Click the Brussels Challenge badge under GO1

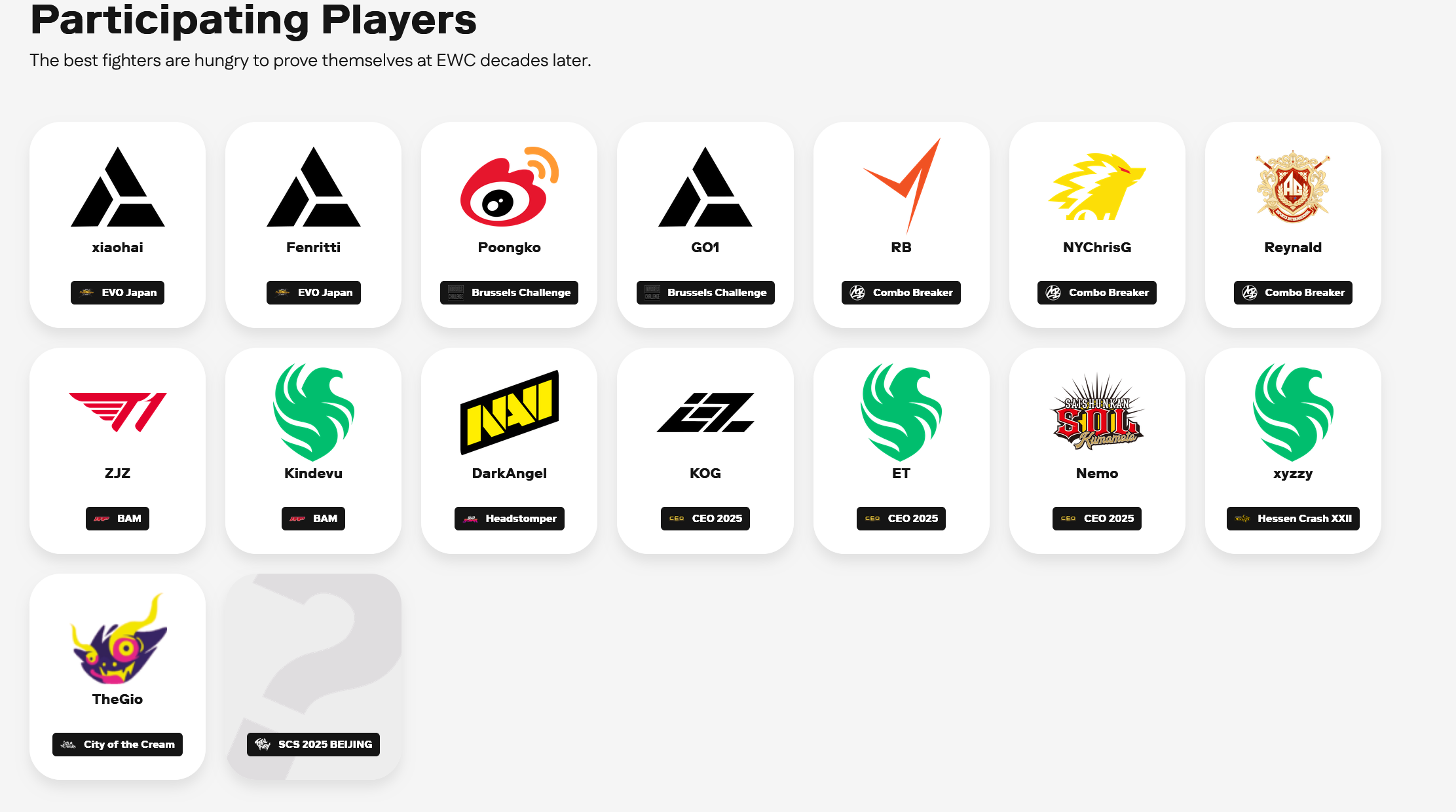tap(705, 293)
